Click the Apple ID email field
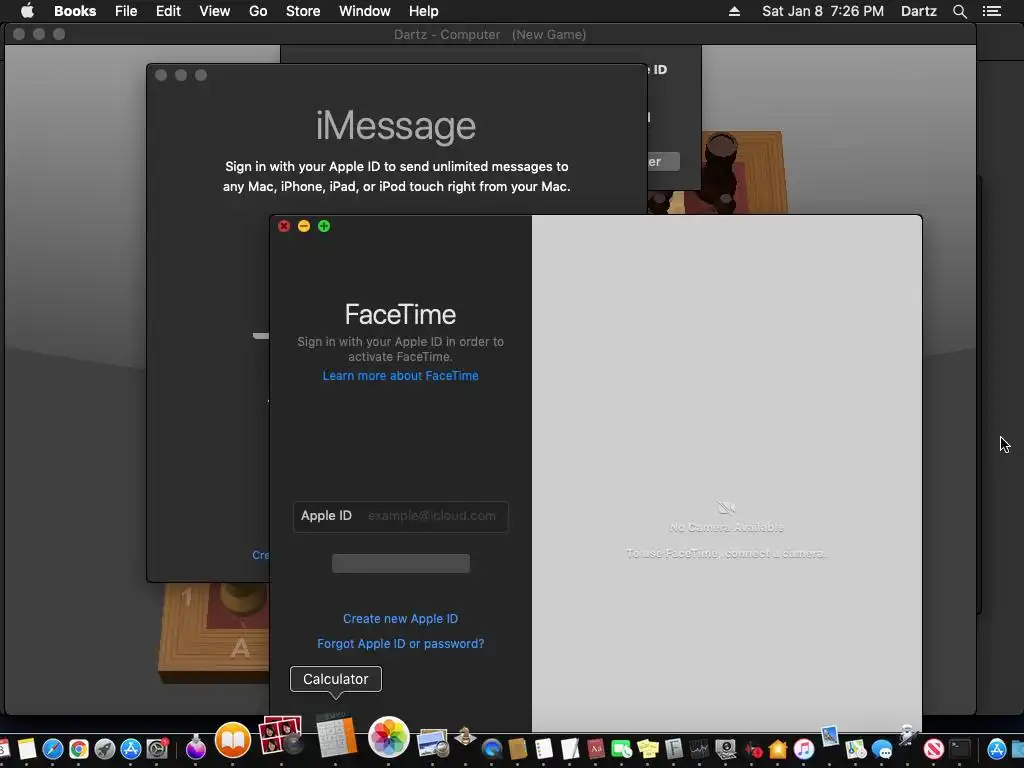1024x768 pixels. tap(400, 516)
